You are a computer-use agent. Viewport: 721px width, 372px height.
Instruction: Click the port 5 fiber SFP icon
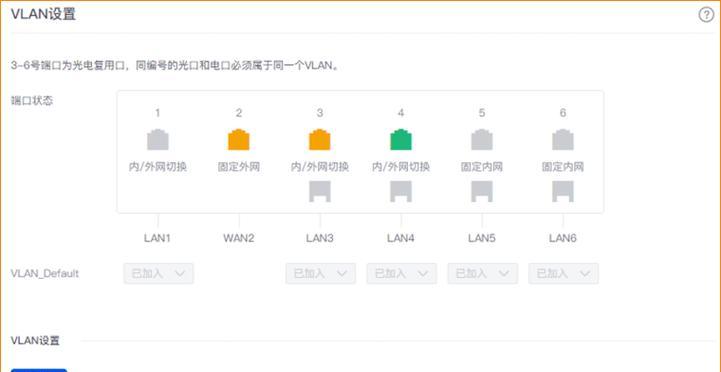click(x=482, y=191)
